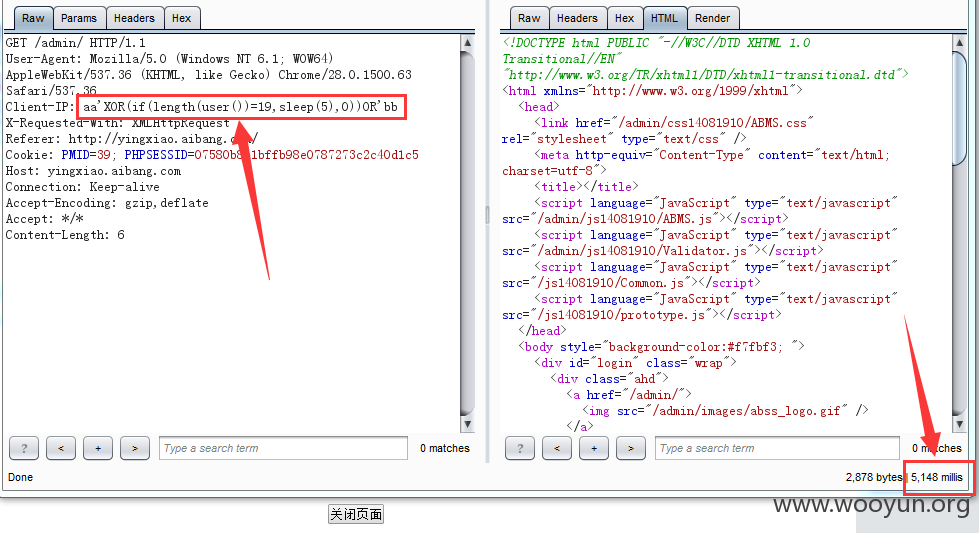Click the '5,148 millis' status text
The width and height of the screenshot is (979, 533).
click(937, 477)
